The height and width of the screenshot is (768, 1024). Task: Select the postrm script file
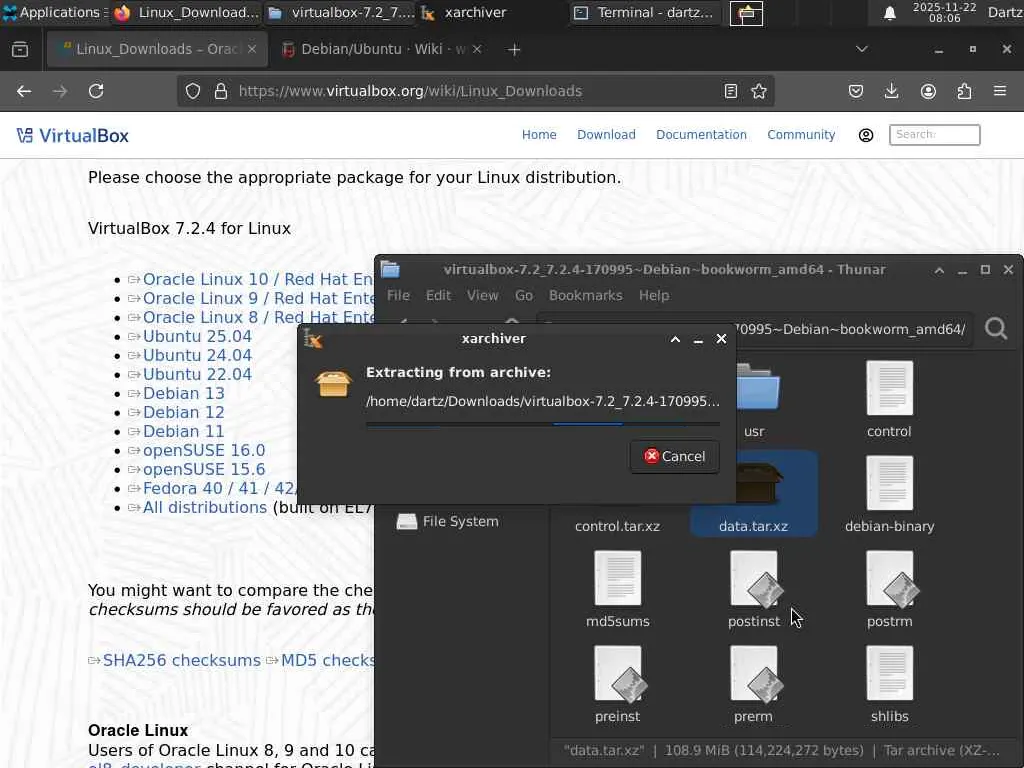pyautogui.click(x=889, y=588)
